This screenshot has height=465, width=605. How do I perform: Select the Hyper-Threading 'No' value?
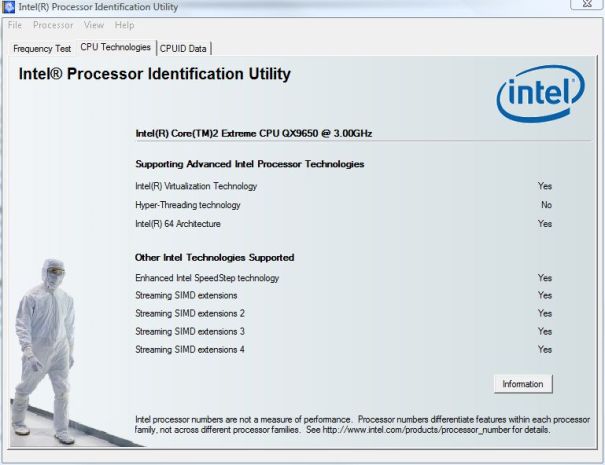pyautogui.click(x=545, y=205)
